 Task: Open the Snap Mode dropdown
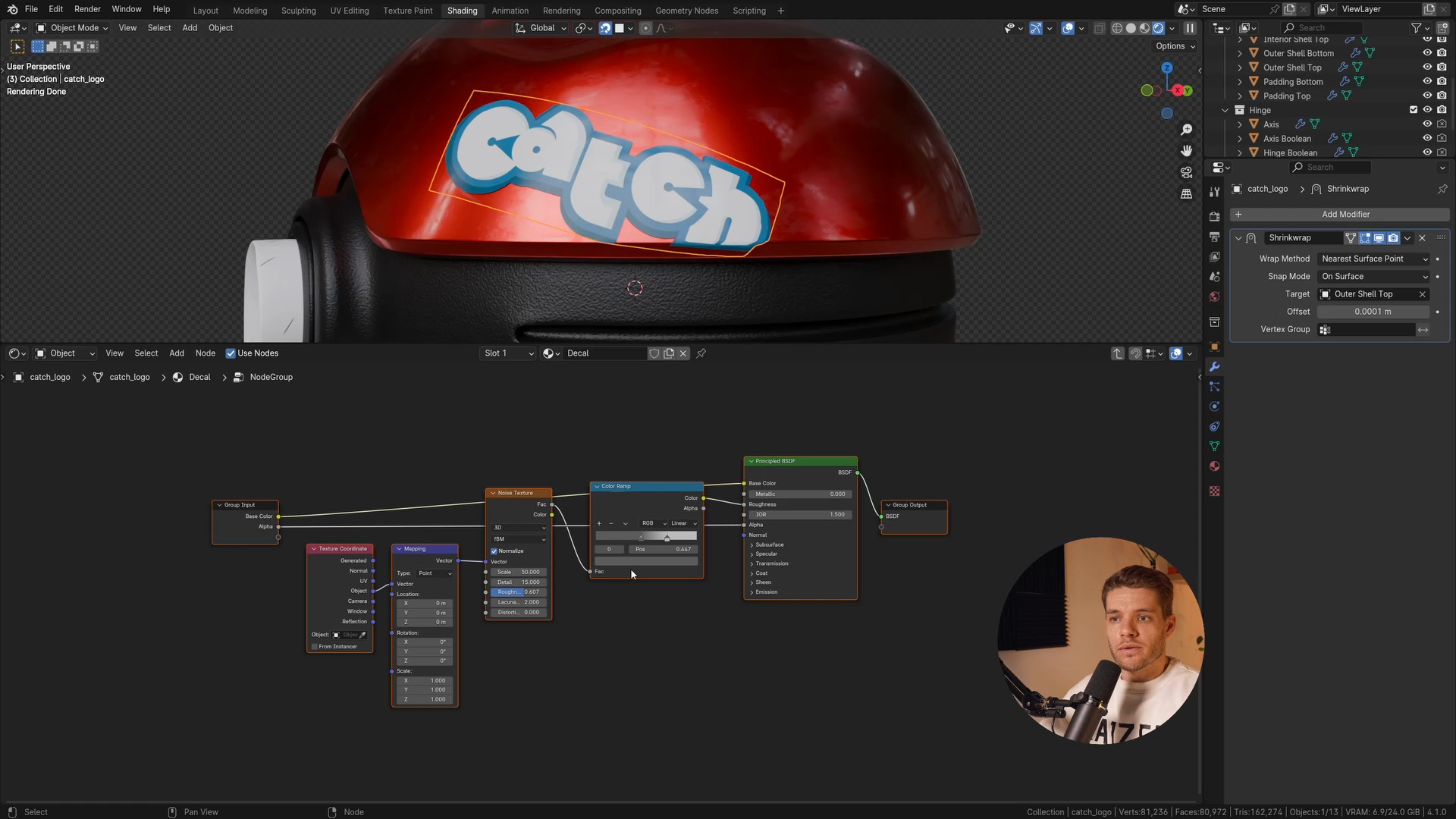pos(1374,277)
